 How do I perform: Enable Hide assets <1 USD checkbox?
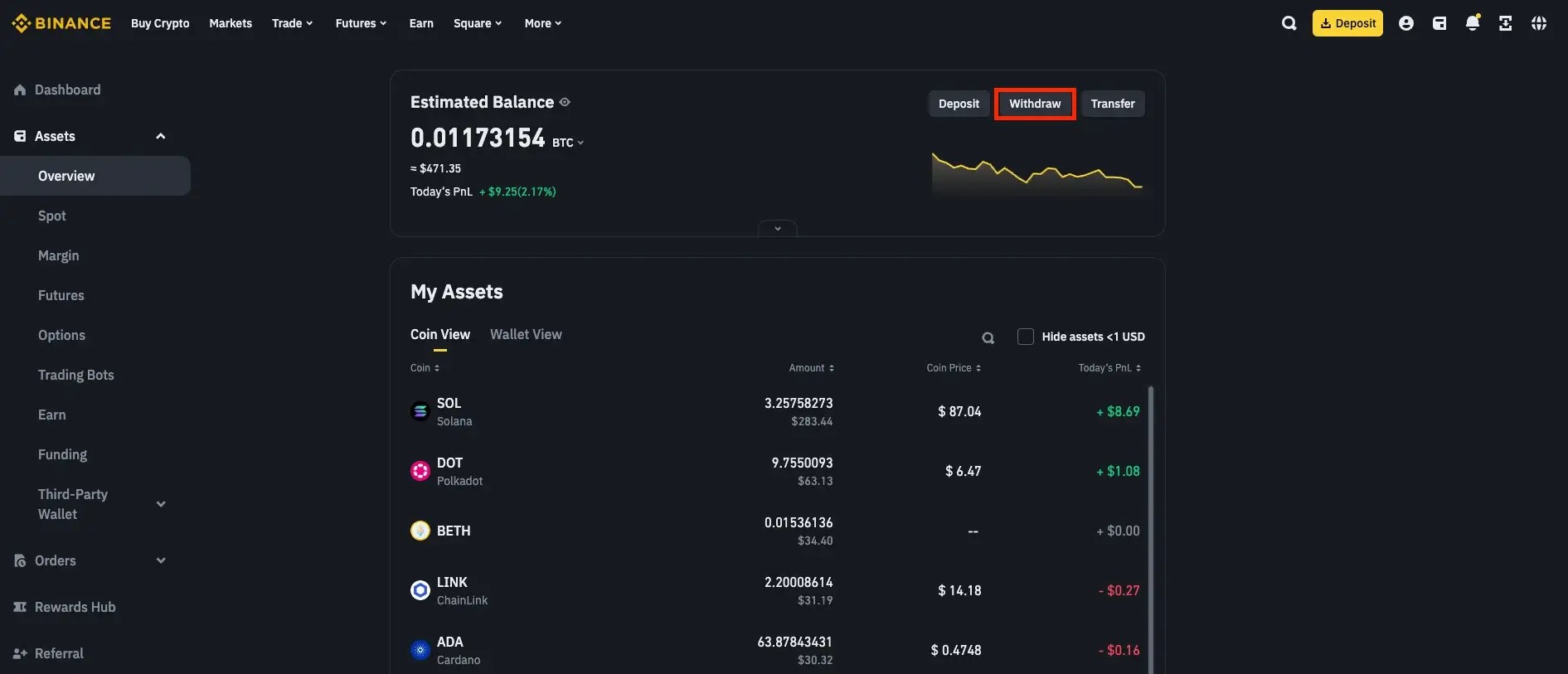[1026, 337]
